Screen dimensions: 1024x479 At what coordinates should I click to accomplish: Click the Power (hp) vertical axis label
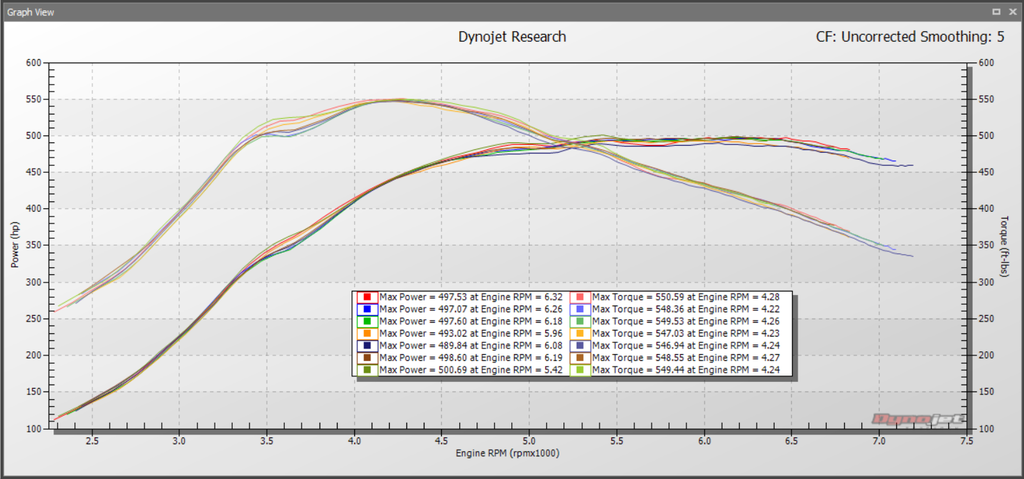15,245
